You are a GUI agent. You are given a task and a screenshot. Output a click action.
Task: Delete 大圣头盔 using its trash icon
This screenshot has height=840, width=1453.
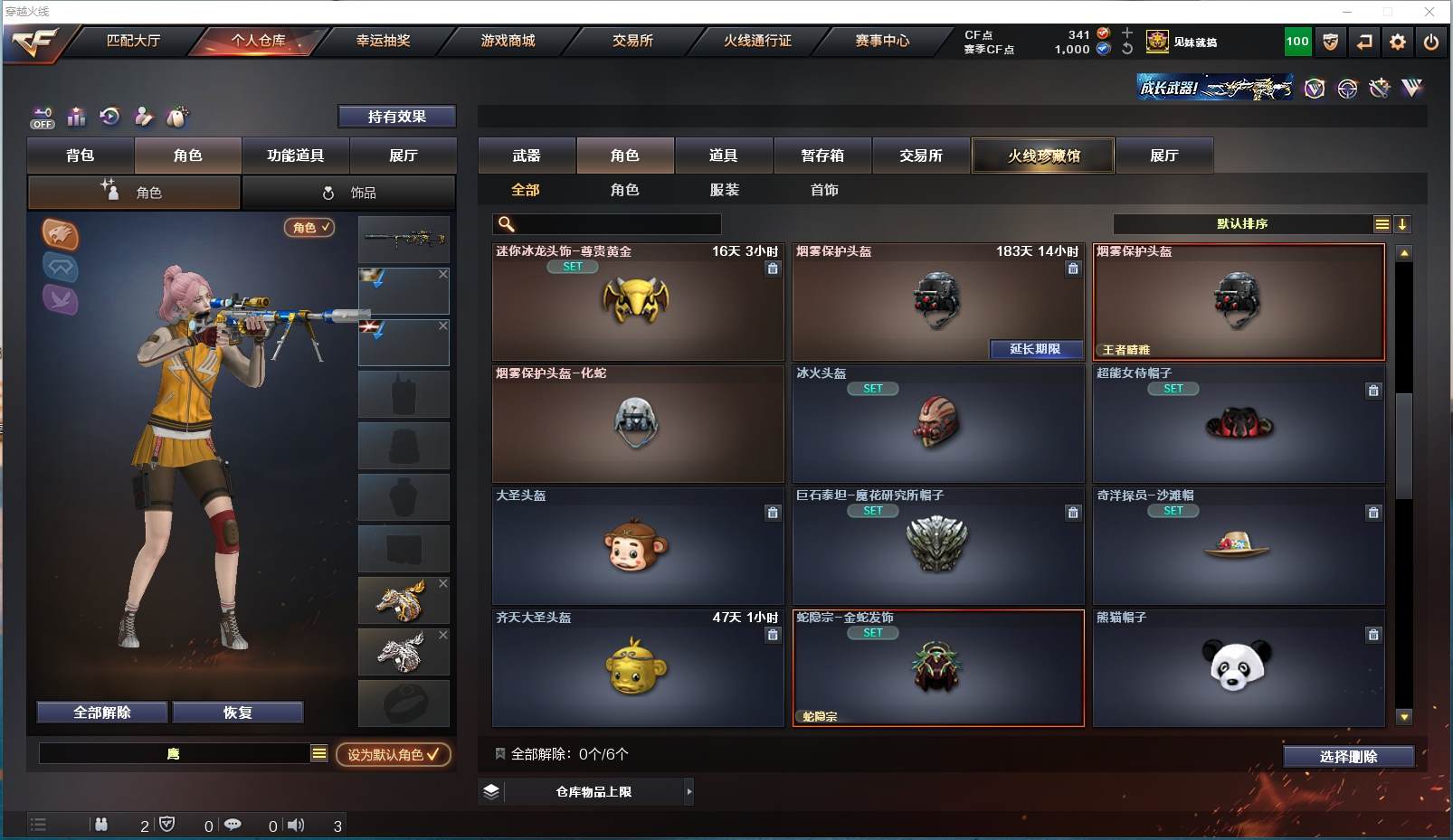click(773, 513)
